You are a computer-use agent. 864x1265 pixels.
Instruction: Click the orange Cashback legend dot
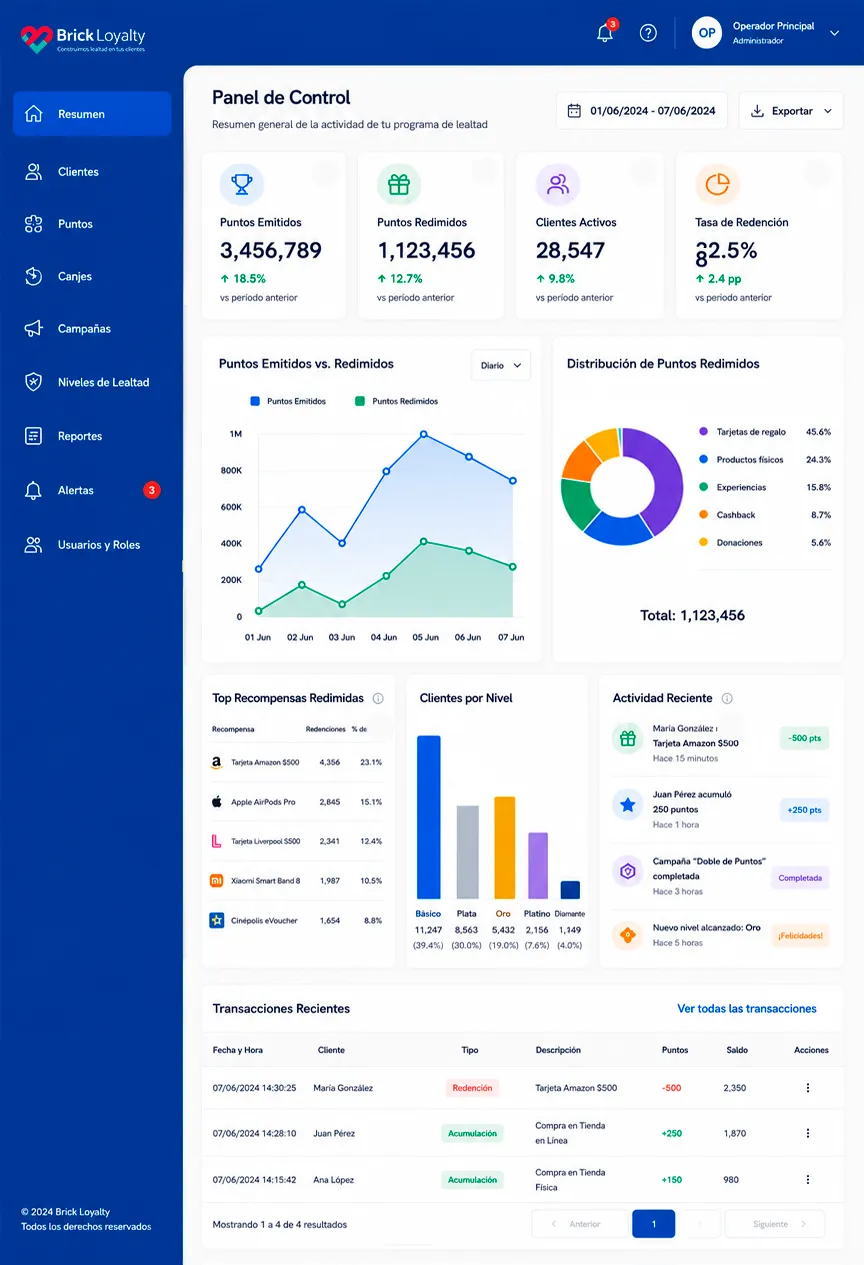[x=704, y=515]
